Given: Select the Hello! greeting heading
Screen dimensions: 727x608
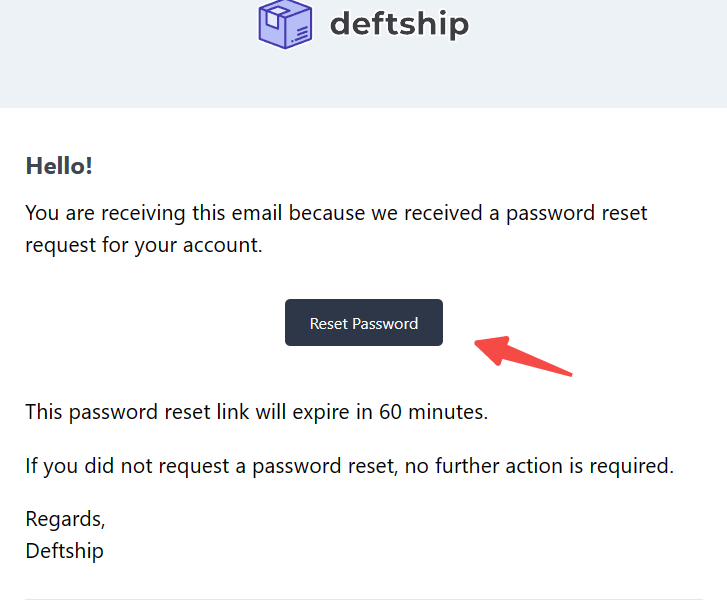Looking at the screenshot, I should [59, 166].
